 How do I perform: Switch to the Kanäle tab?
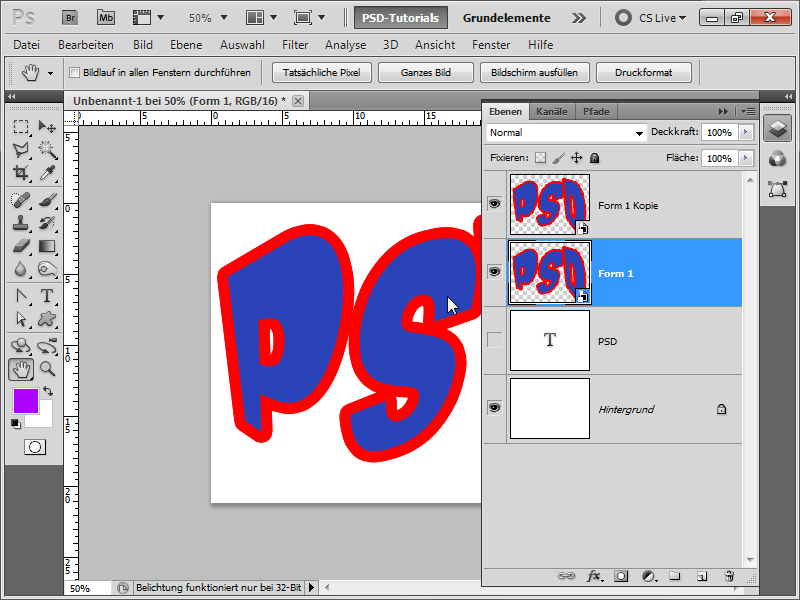(x=552, y=112)
